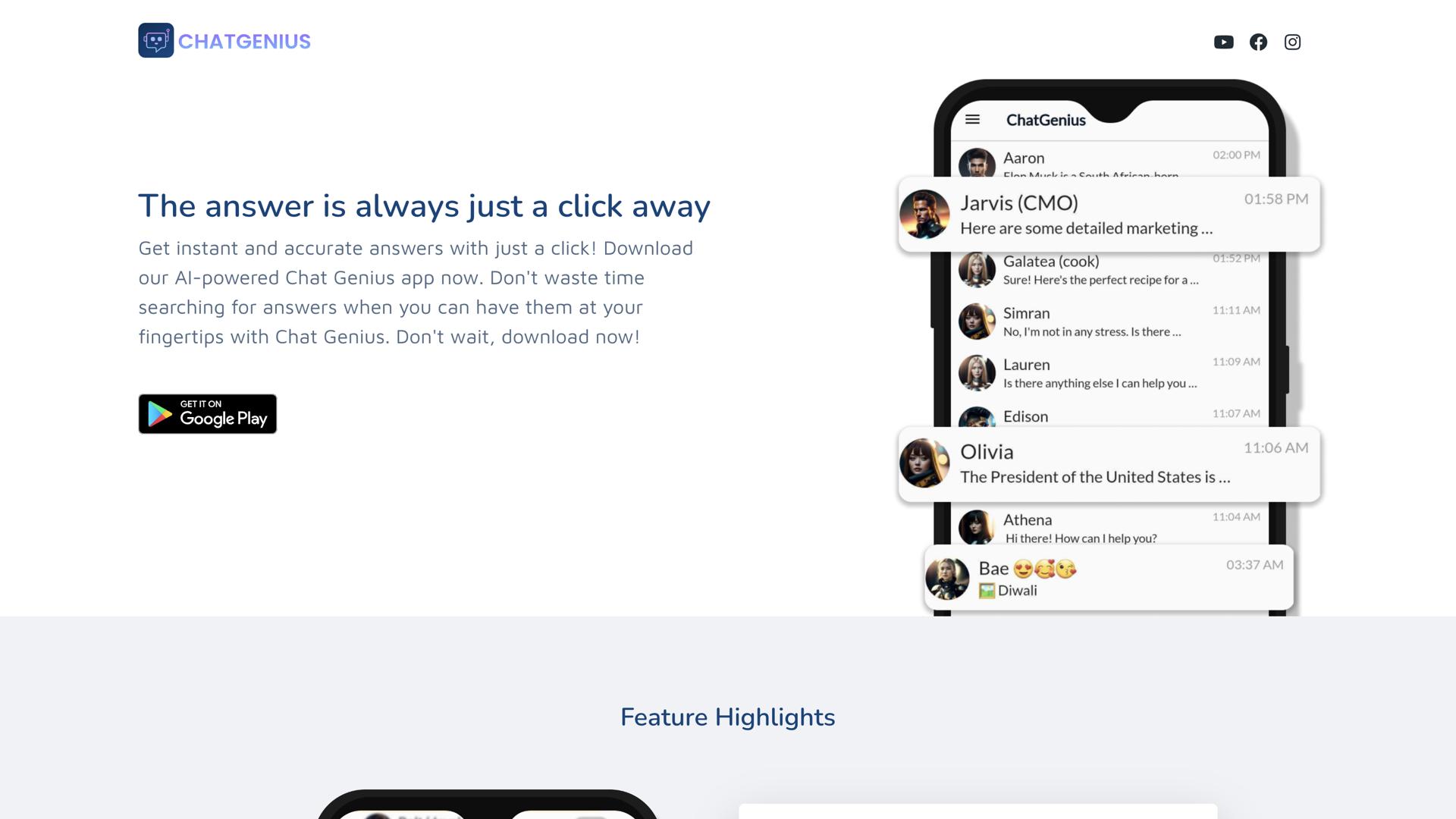This screenshot has width=1456, height=819.
Task: Open the Athena chat row
Action: [1109, 527]
